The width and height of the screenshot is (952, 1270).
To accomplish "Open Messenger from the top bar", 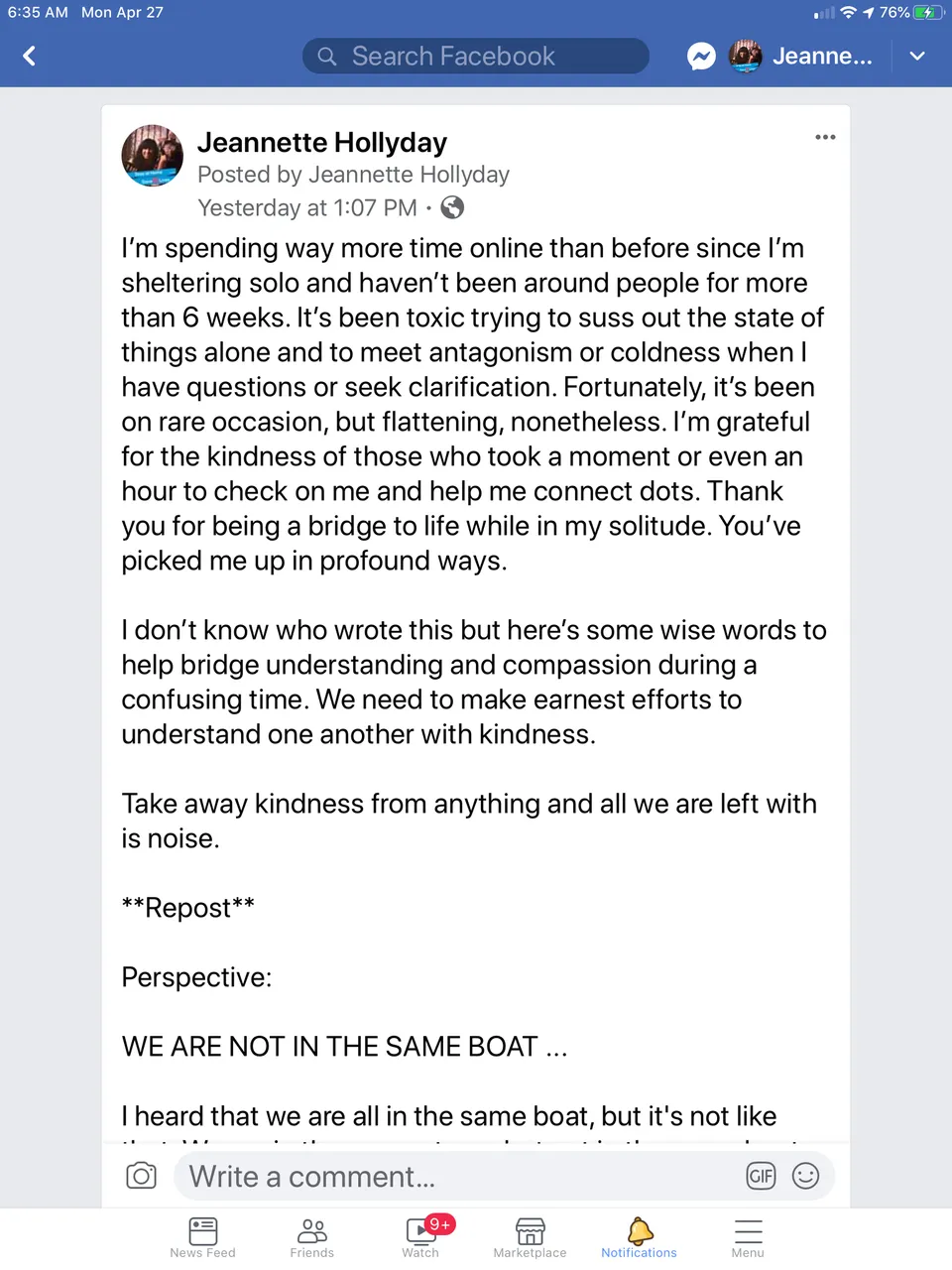I will click(701, 57).
